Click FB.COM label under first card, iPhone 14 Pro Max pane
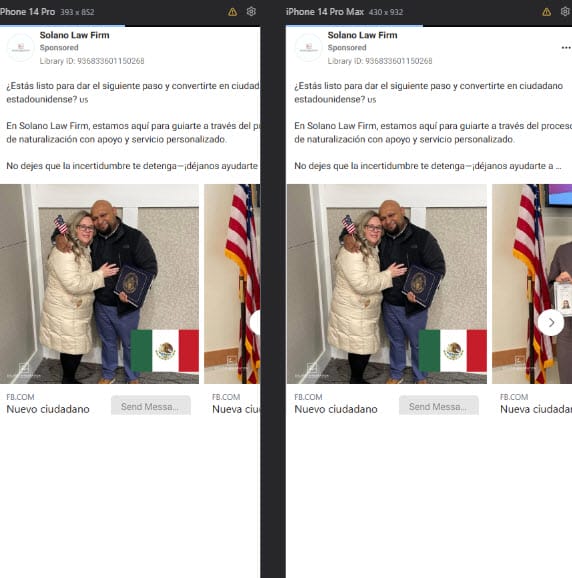The width and height of the screenshot is (572, 578). (x=308, y=397)
